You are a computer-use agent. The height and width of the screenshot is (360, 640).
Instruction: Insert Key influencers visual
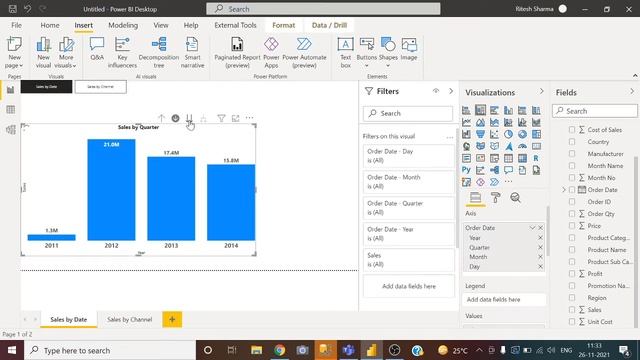122,53
